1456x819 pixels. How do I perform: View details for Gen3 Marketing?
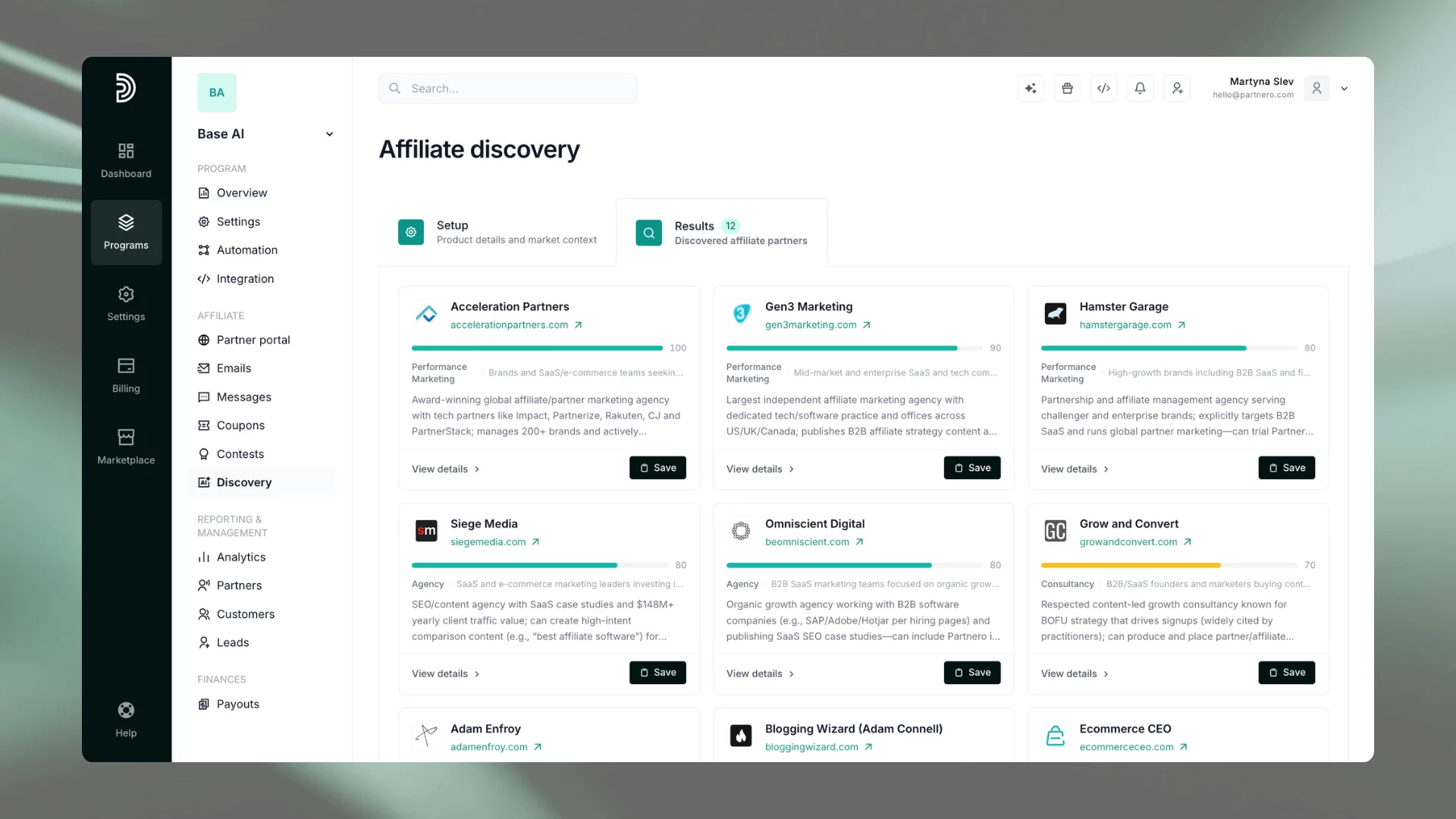761,469
